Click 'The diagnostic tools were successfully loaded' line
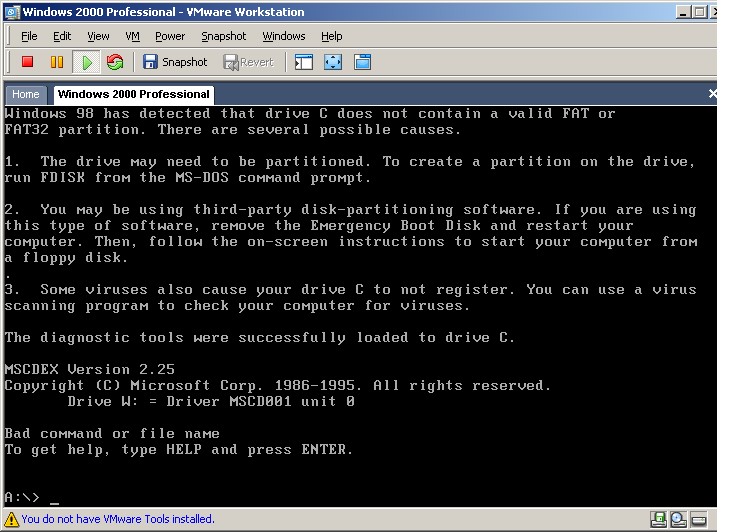This screenshot has width=731, height=532. coord(259,338)
